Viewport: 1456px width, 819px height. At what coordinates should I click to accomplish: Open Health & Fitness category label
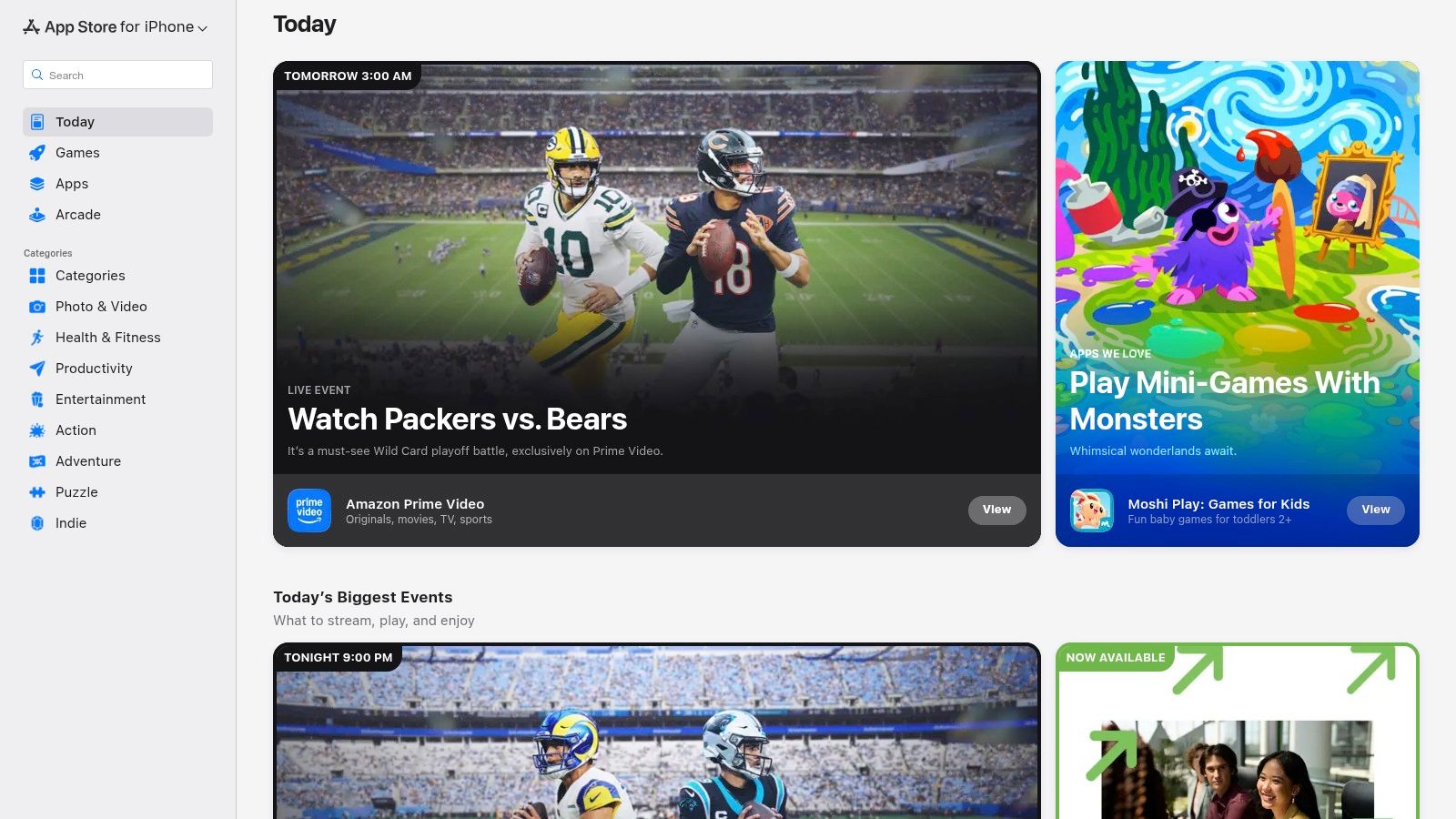click(108, 338)
